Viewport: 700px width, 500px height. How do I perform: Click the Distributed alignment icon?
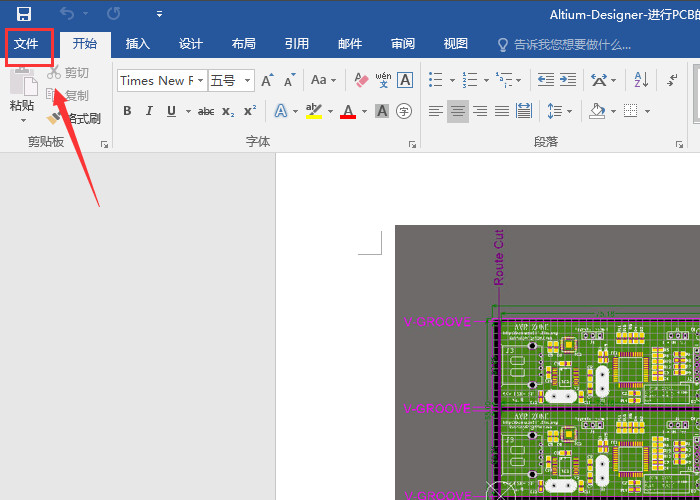524,111
